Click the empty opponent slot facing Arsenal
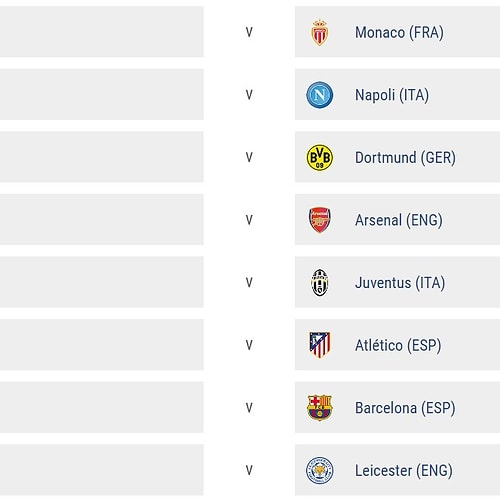Viewport: 500px width, 500px height. 102,219
